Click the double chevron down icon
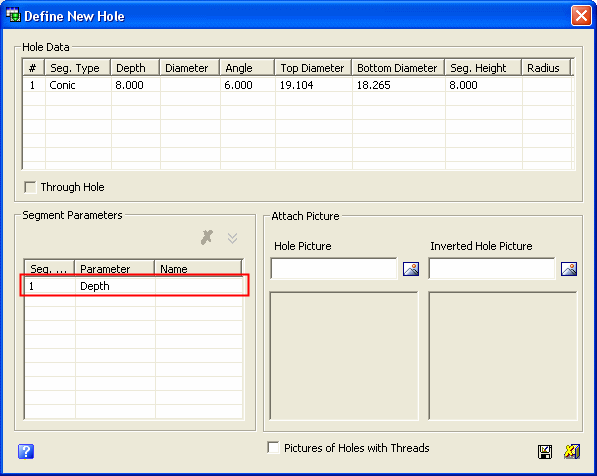The width and height of the screenshot is (597, 476). [x=232, y=238]
